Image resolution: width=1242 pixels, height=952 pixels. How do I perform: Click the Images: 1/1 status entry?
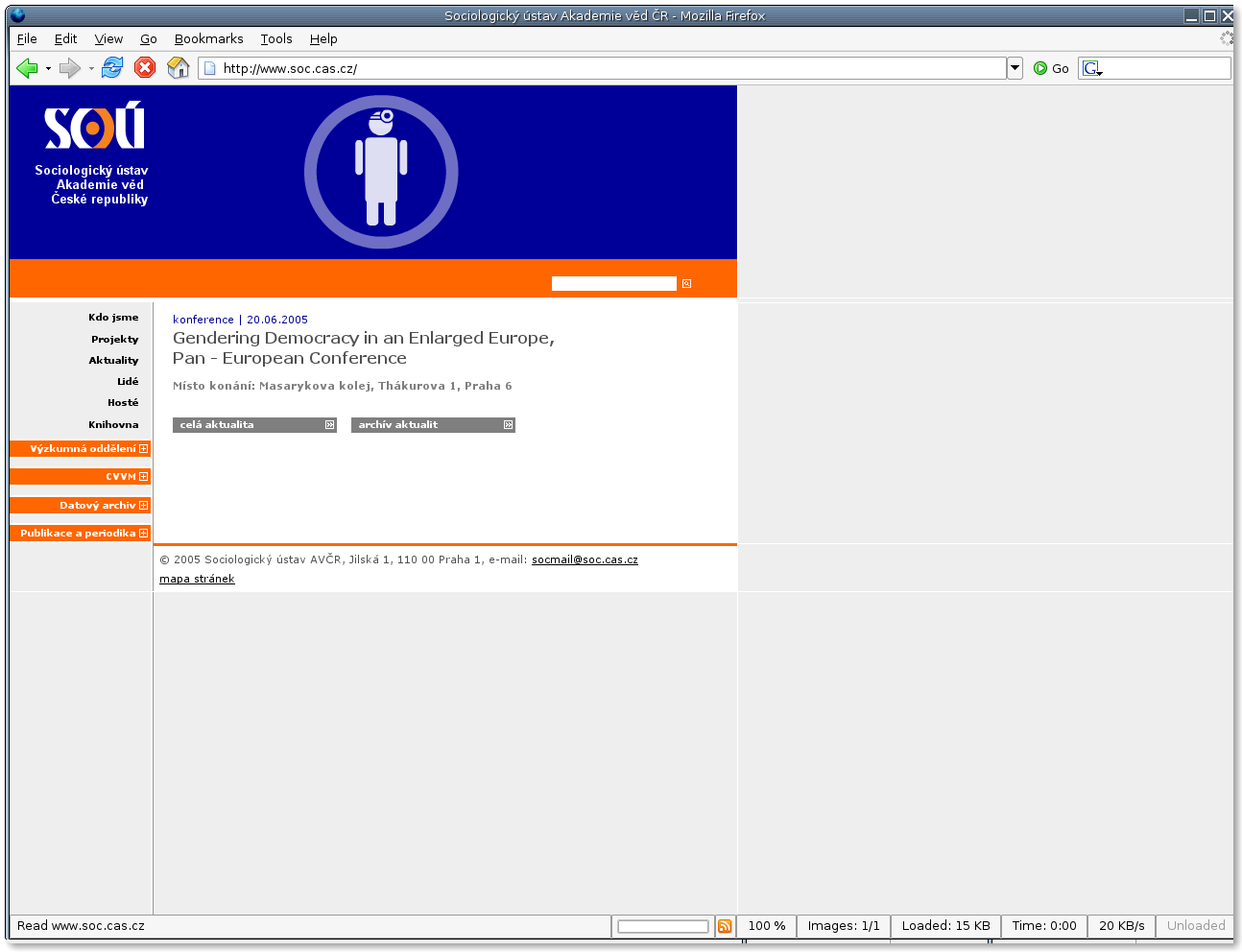tap(844, 926)
